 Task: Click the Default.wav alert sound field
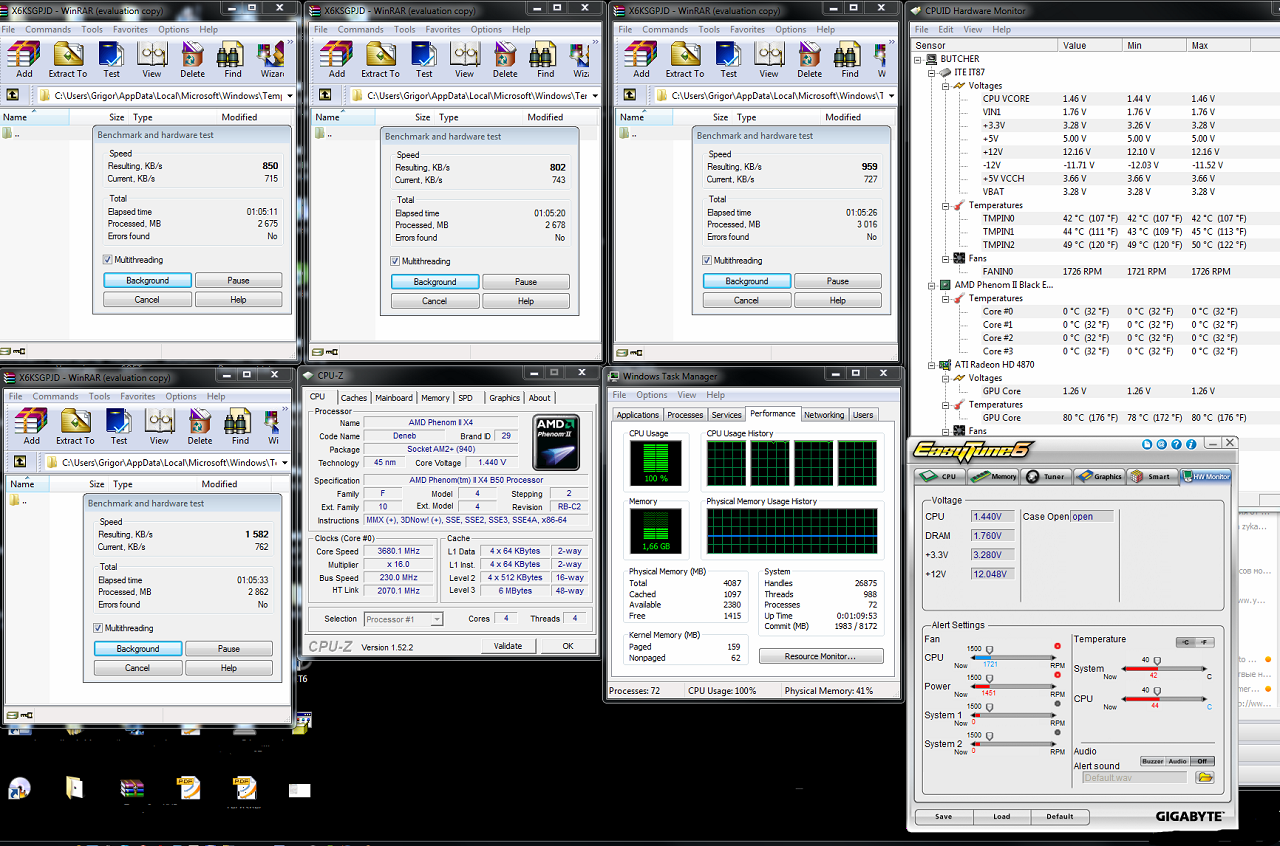[1135, 777]
